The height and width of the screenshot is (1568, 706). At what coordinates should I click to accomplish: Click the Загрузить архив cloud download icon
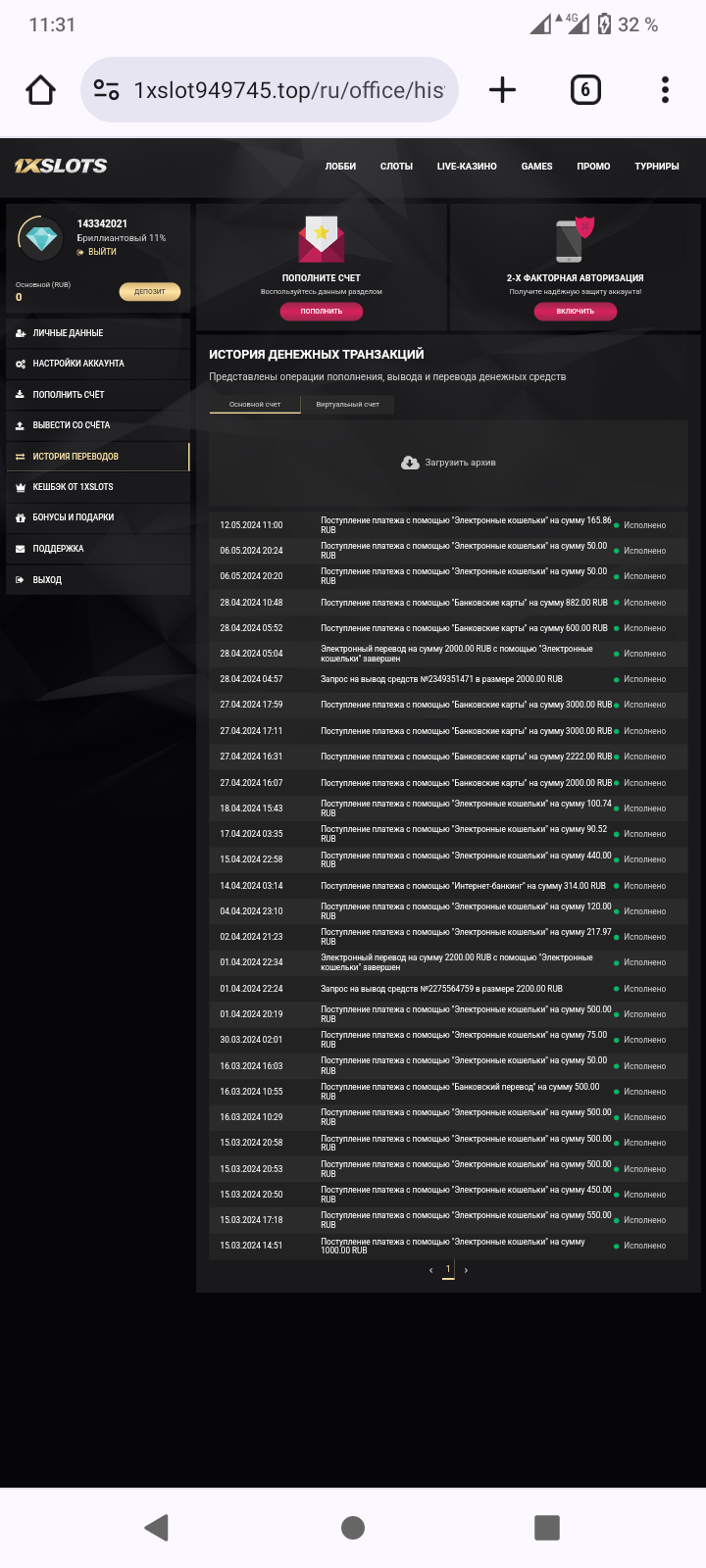point(407,462)
